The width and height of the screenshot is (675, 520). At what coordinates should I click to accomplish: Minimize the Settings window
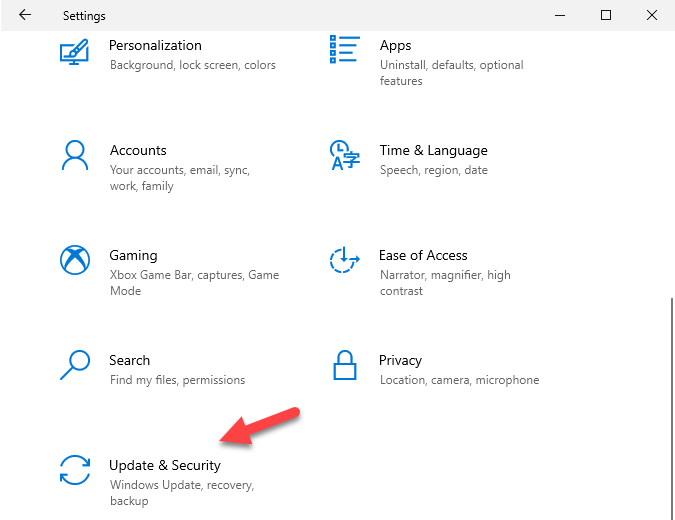[560, 15]
